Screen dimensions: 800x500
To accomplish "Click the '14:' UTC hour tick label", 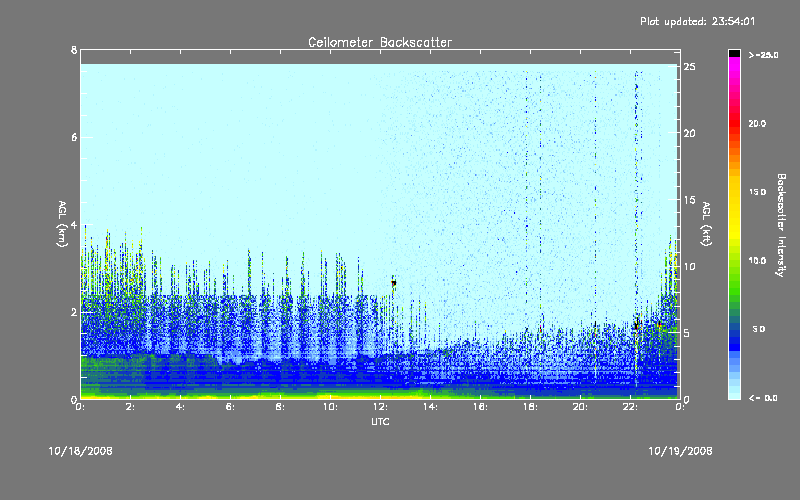I will coord(430,407).
